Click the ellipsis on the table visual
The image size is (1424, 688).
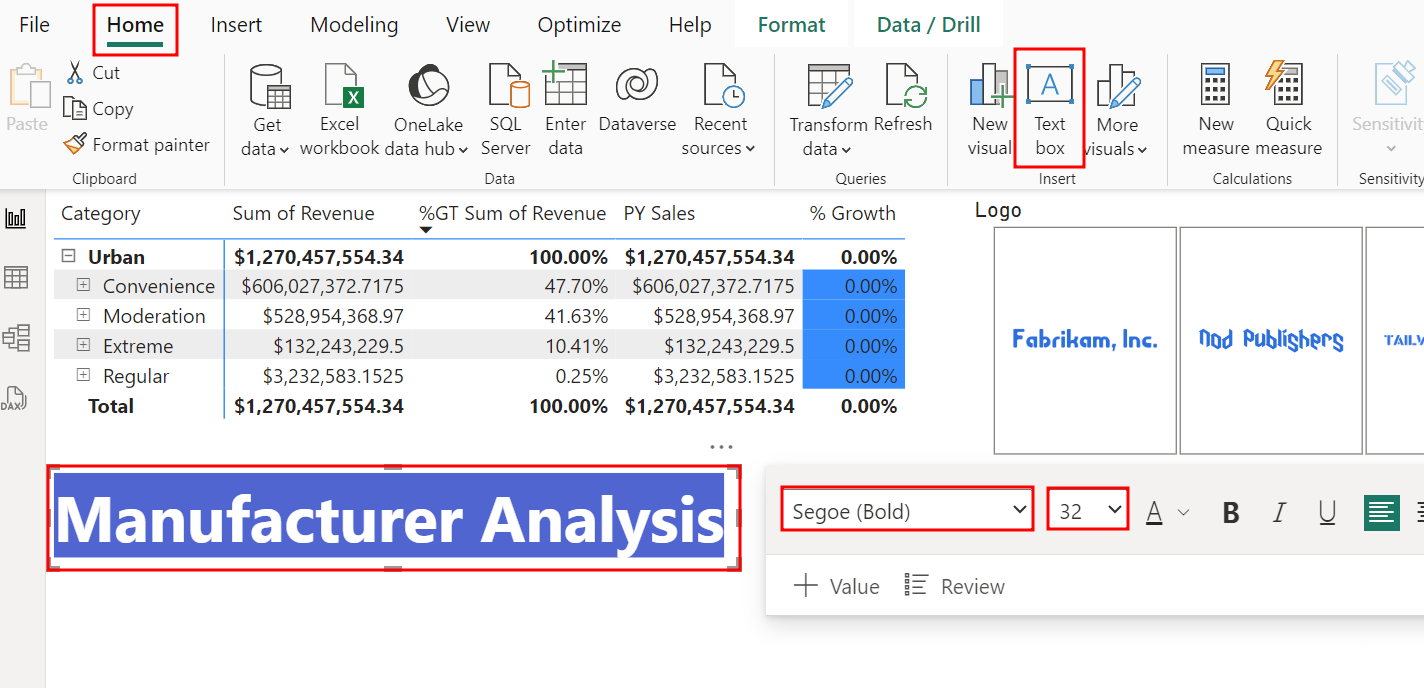[723, 446]
